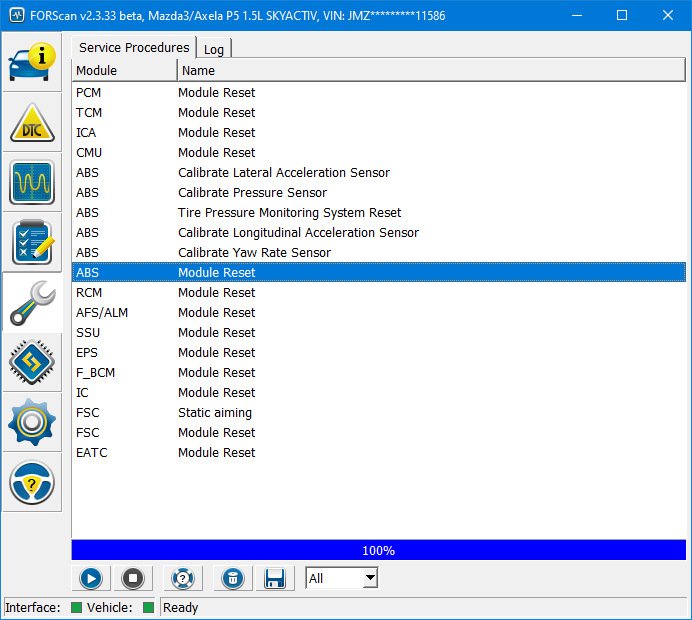Select the FSC Static aiming procedure
The image size is (692, 620).
click(x=379, y=413)
